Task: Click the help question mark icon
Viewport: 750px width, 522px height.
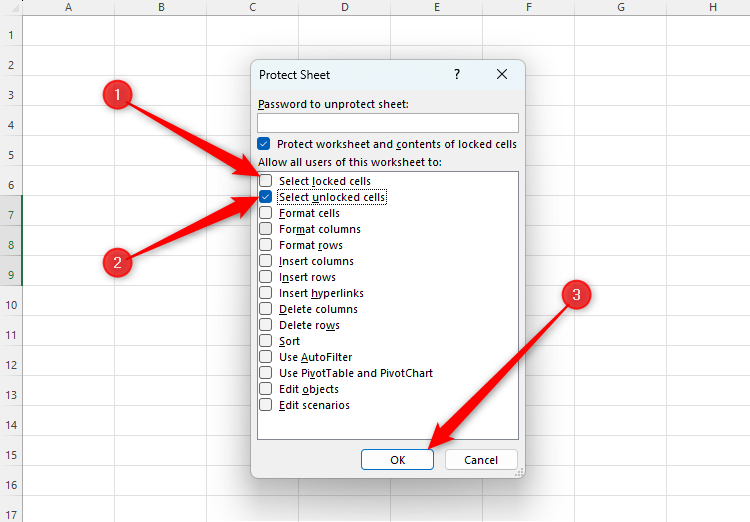Action: tap(457, 75)
